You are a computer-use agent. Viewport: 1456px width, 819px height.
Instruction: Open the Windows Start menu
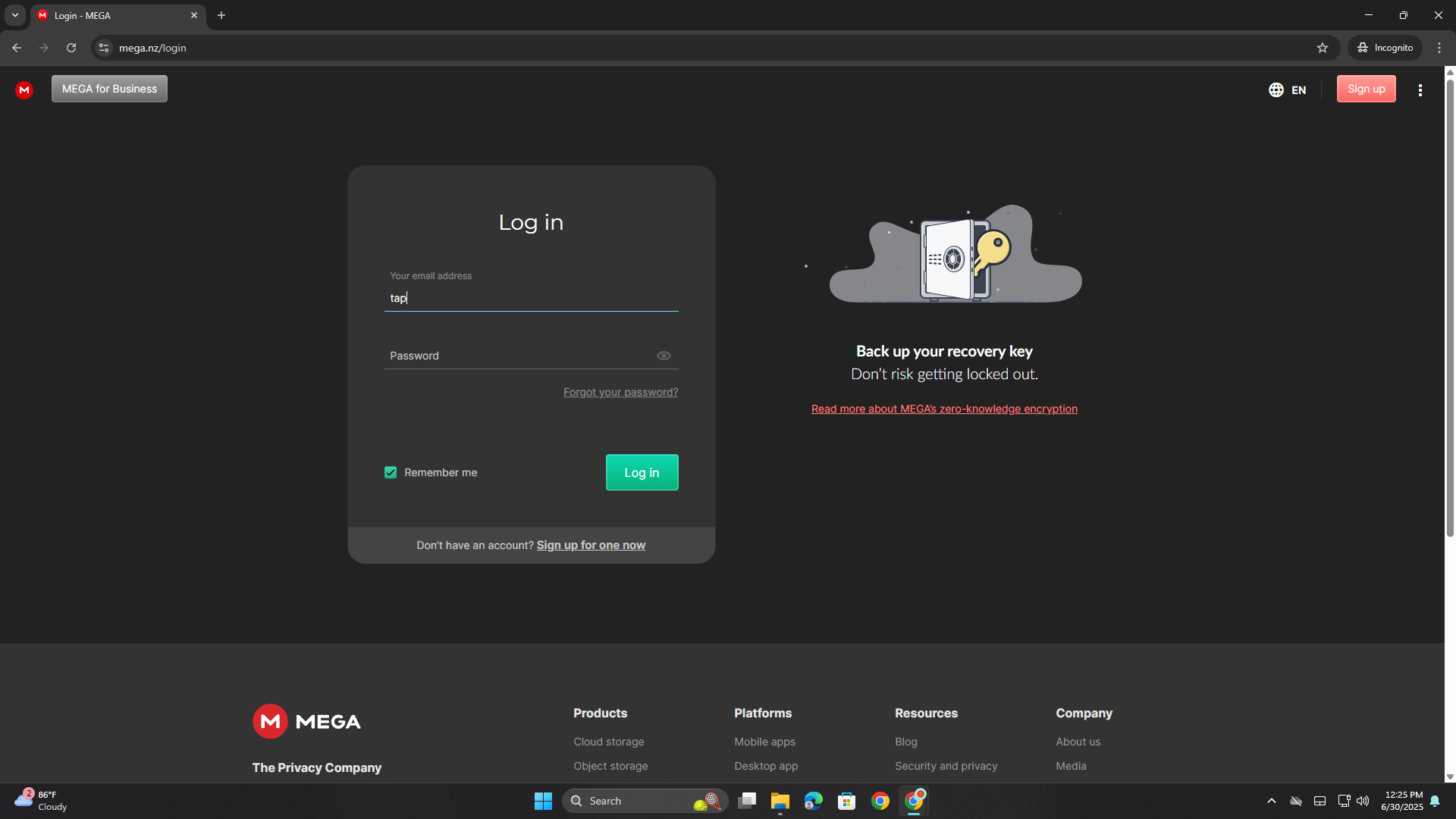tap(543, 801)
